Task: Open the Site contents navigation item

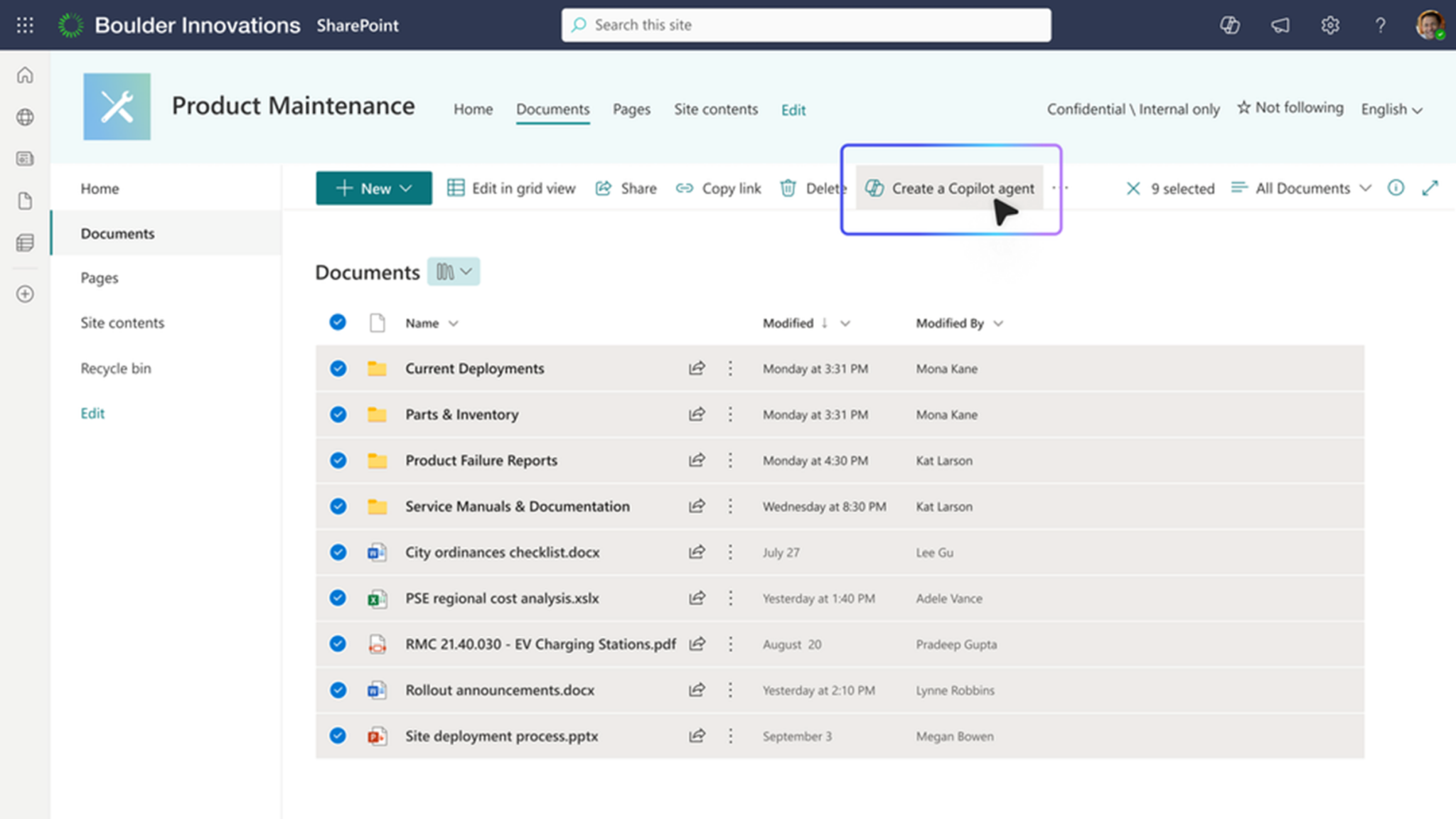Action: 122,322
